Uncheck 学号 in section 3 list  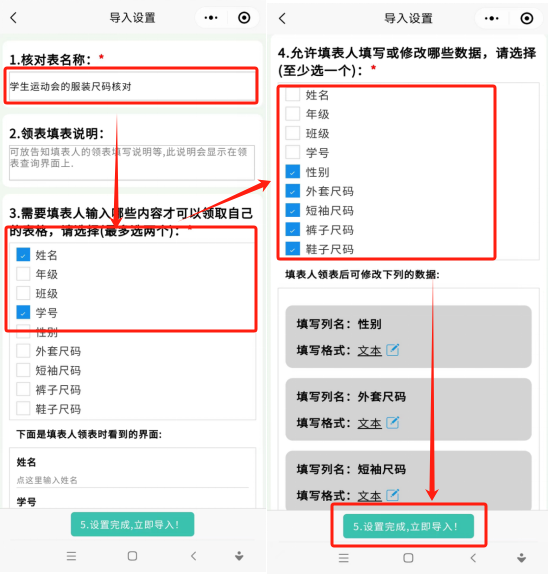point(23,312)
